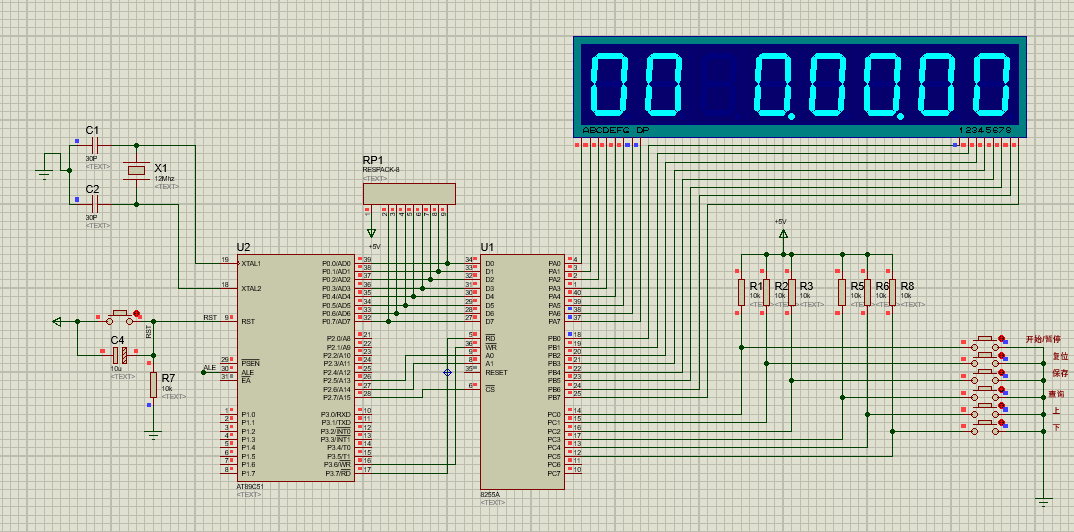The height and width of the screenshot is (532, 1074).
Task: Select resistor R7 below the reset circuit
Action: [153, 385]
